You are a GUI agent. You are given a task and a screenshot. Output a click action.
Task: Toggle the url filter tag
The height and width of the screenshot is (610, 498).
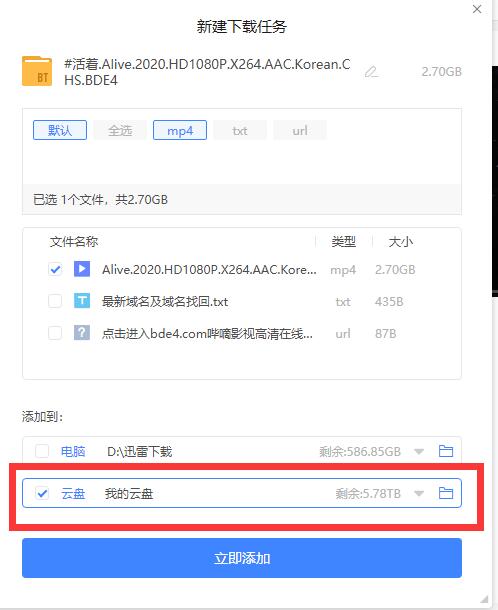point(300,130)
